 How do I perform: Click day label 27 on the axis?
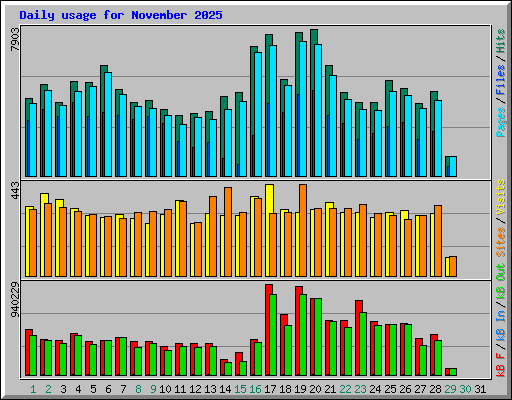pos(420,389)
